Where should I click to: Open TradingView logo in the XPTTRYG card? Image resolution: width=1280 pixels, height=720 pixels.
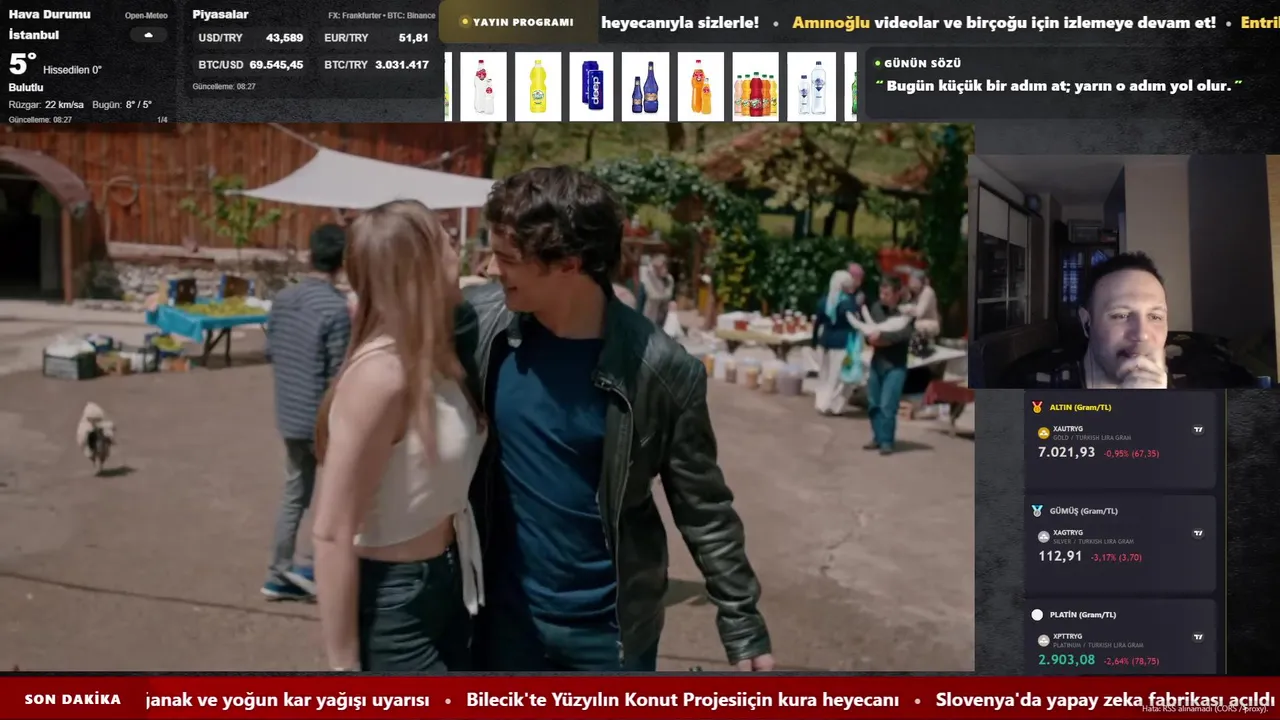[1198, 637]
